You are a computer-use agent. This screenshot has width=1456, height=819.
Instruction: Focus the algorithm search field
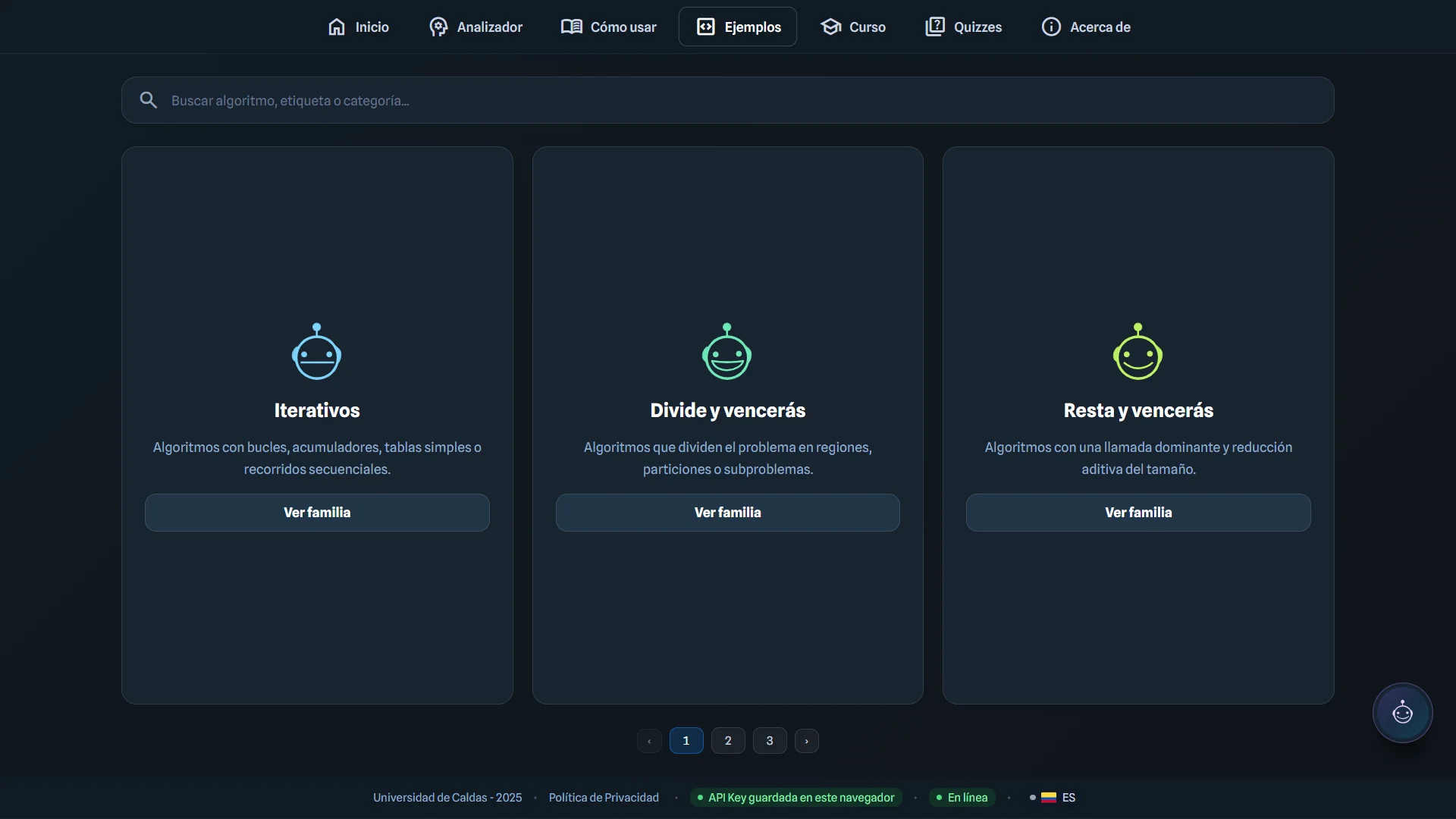pos(728,100)
